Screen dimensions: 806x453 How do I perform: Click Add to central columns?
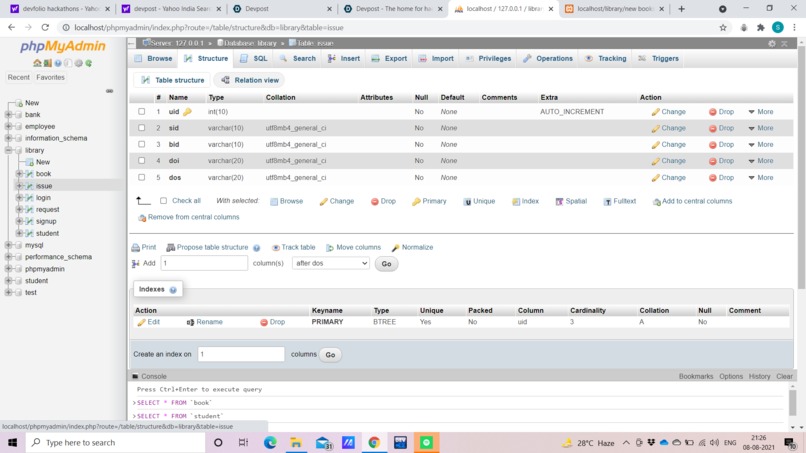click(692, 201)
